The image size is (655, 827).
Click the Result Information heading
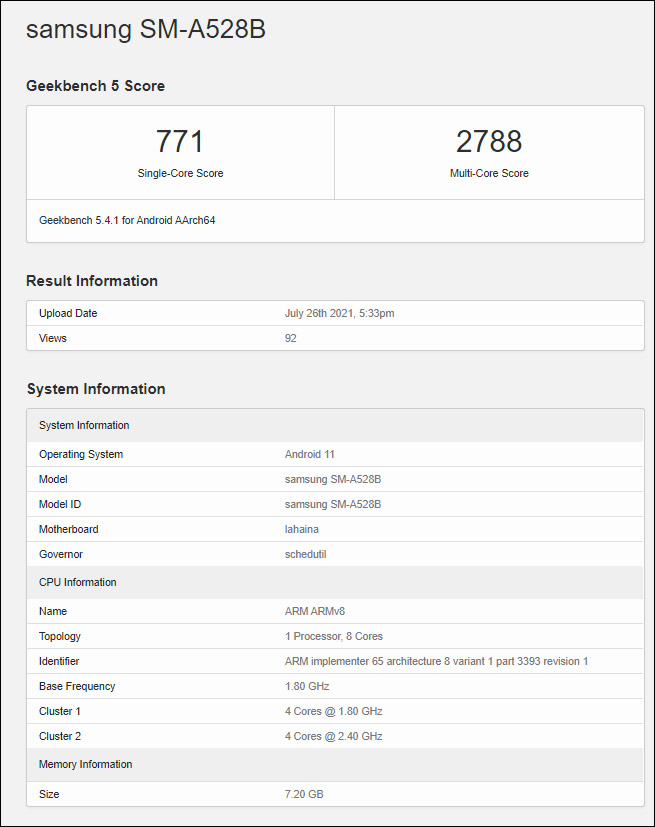92,281
